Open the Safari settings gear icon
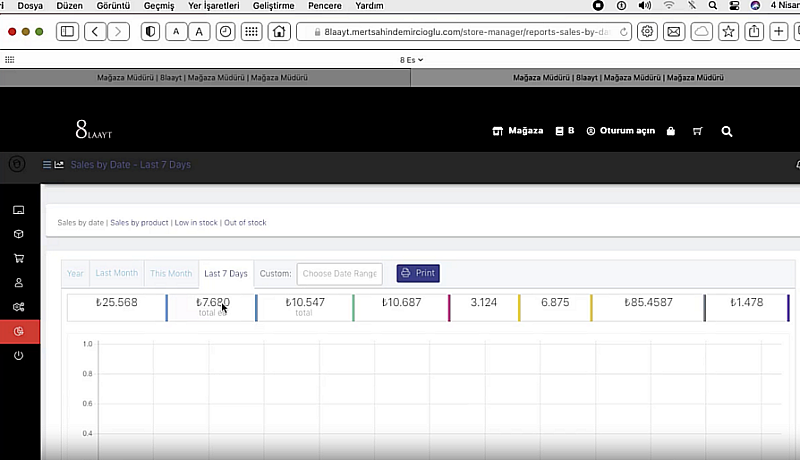800x460 pixels. point(647,32)
